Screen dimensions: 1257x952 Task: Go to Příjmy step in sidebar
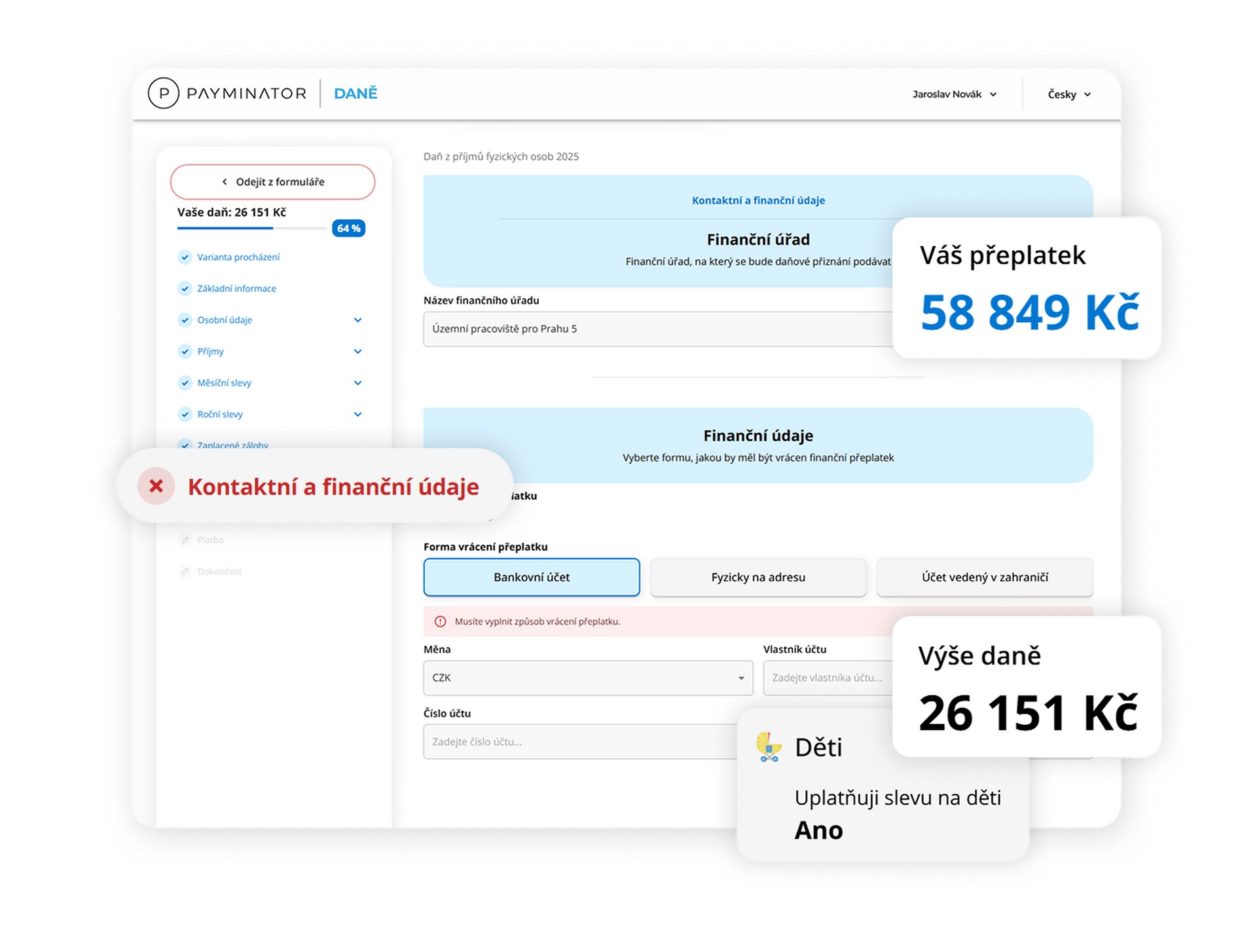211,351
